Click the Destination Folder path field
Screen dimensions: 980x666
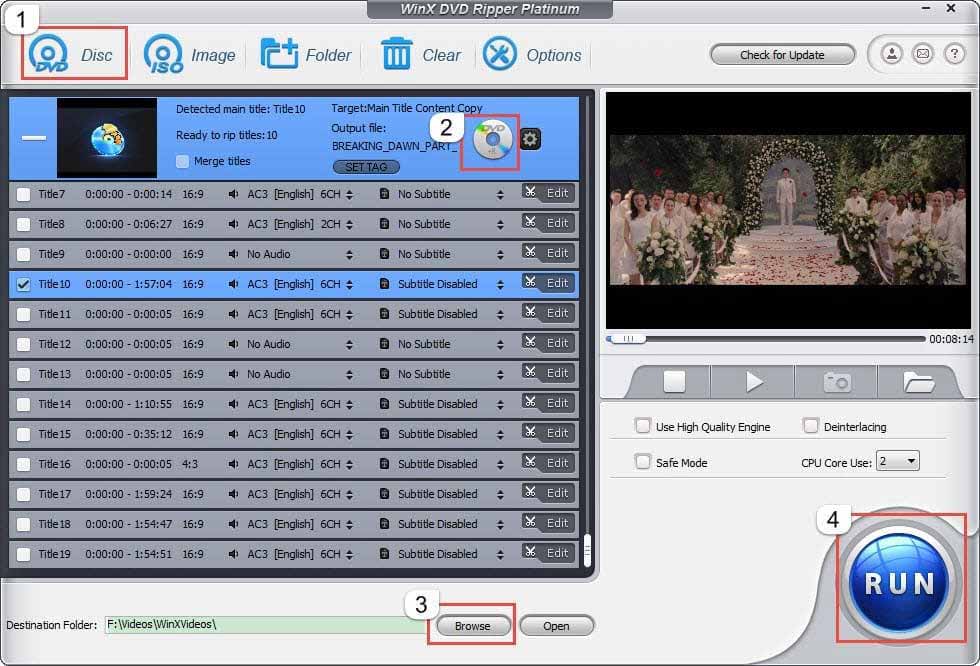(266, 625)
